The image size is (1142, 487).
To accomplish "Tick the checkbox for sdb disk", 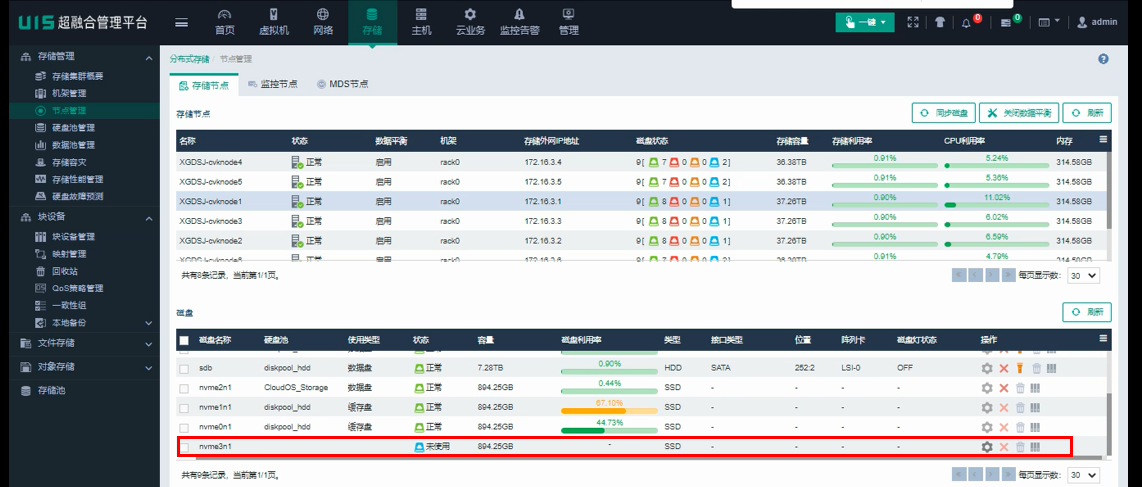I will coord(184,368).
